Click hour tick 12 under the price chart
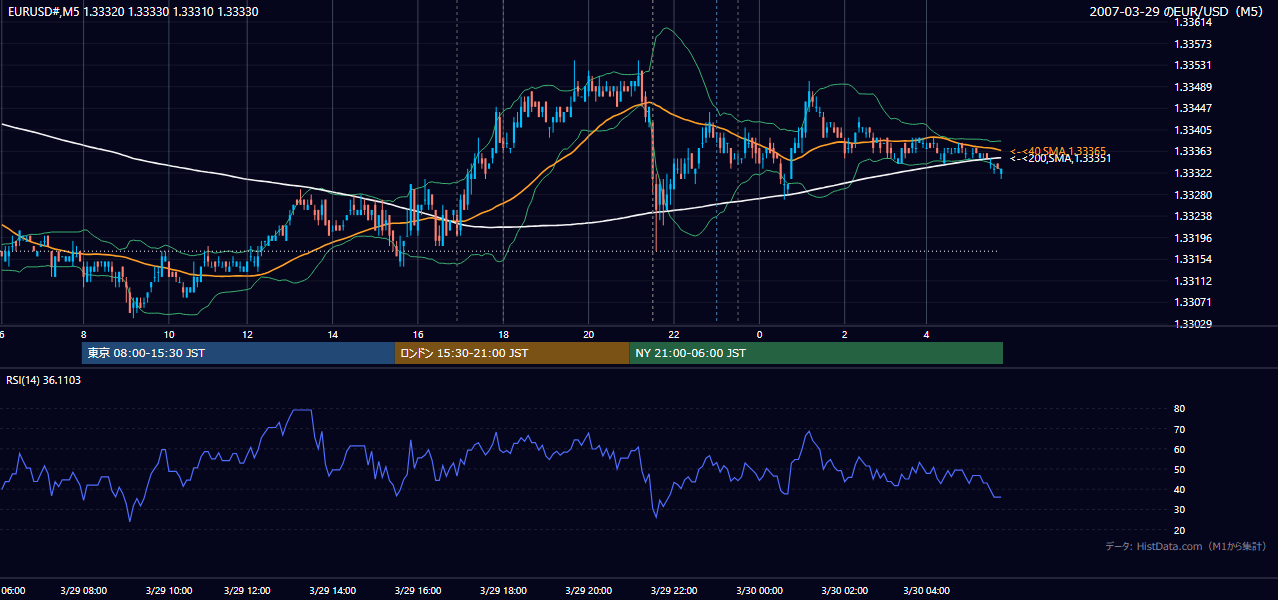This screenshot has width=1278, height=600. point(246,334)
